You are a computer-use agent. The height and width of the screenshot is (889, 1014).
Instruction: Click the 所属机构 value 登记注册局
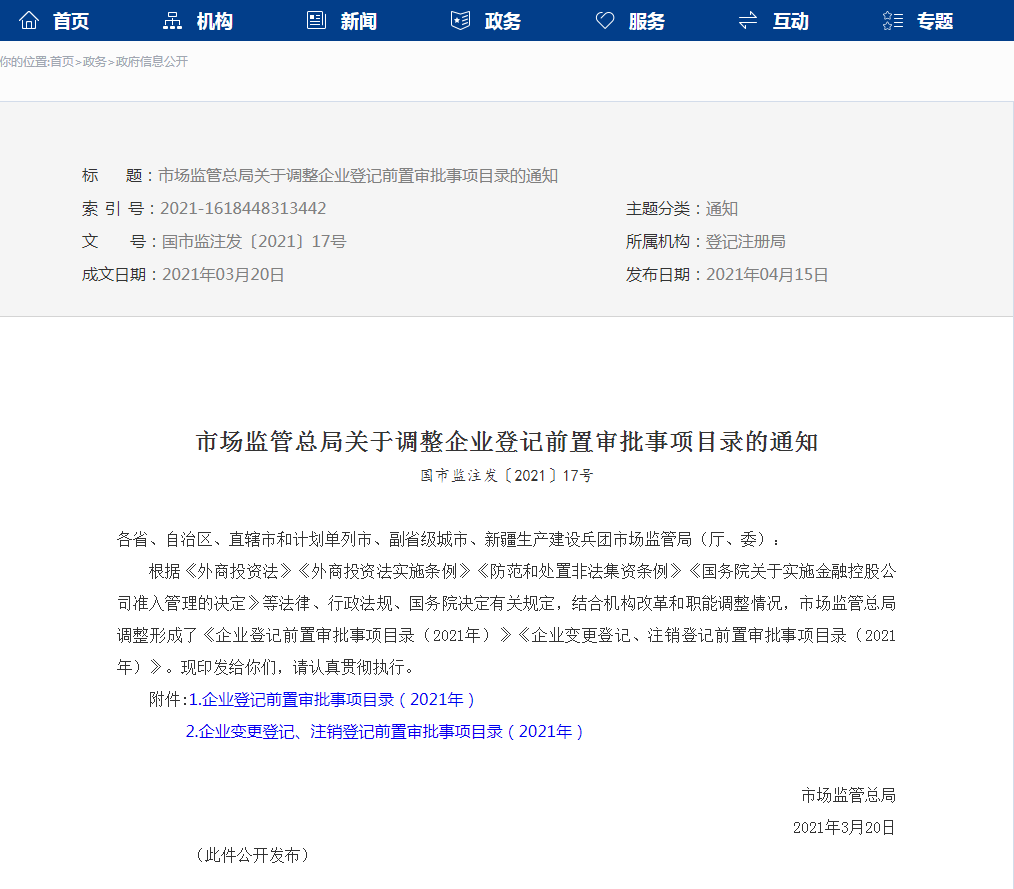click(746, 242)
